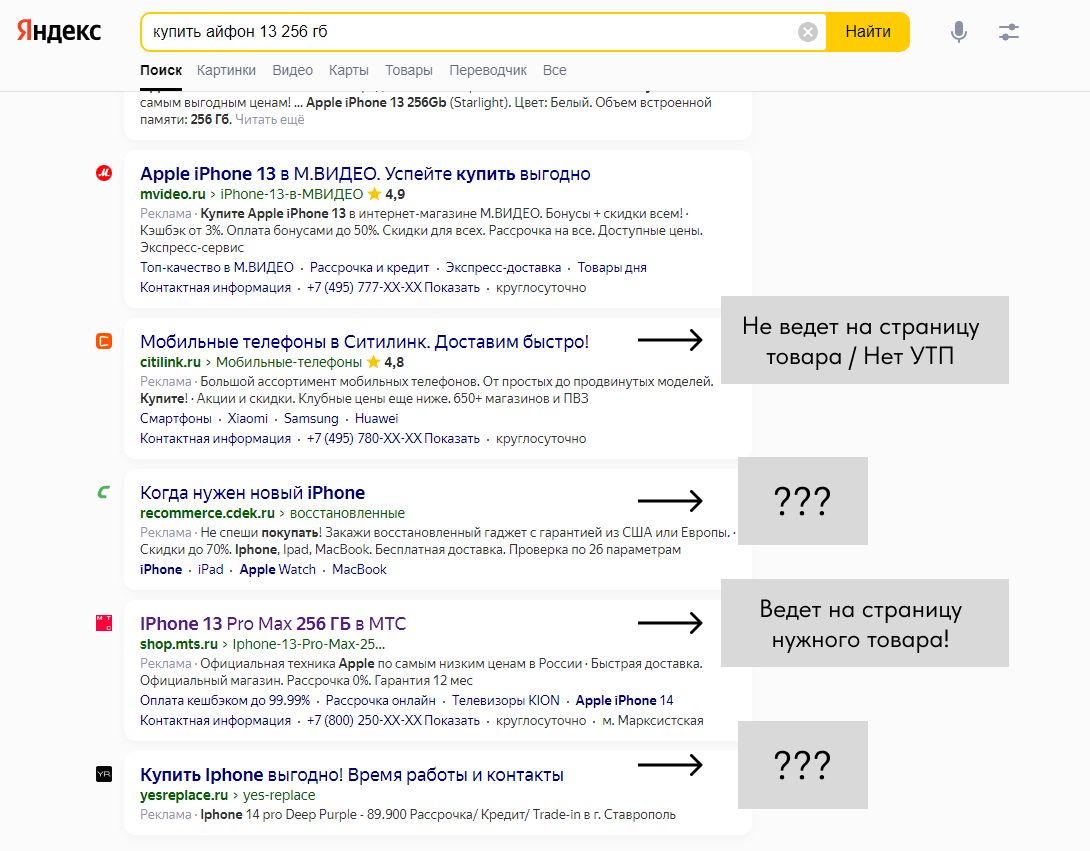Open shop.mts.ru domain link
The height and width of the screenshot is (851, 1090).
tap(179, 644)
